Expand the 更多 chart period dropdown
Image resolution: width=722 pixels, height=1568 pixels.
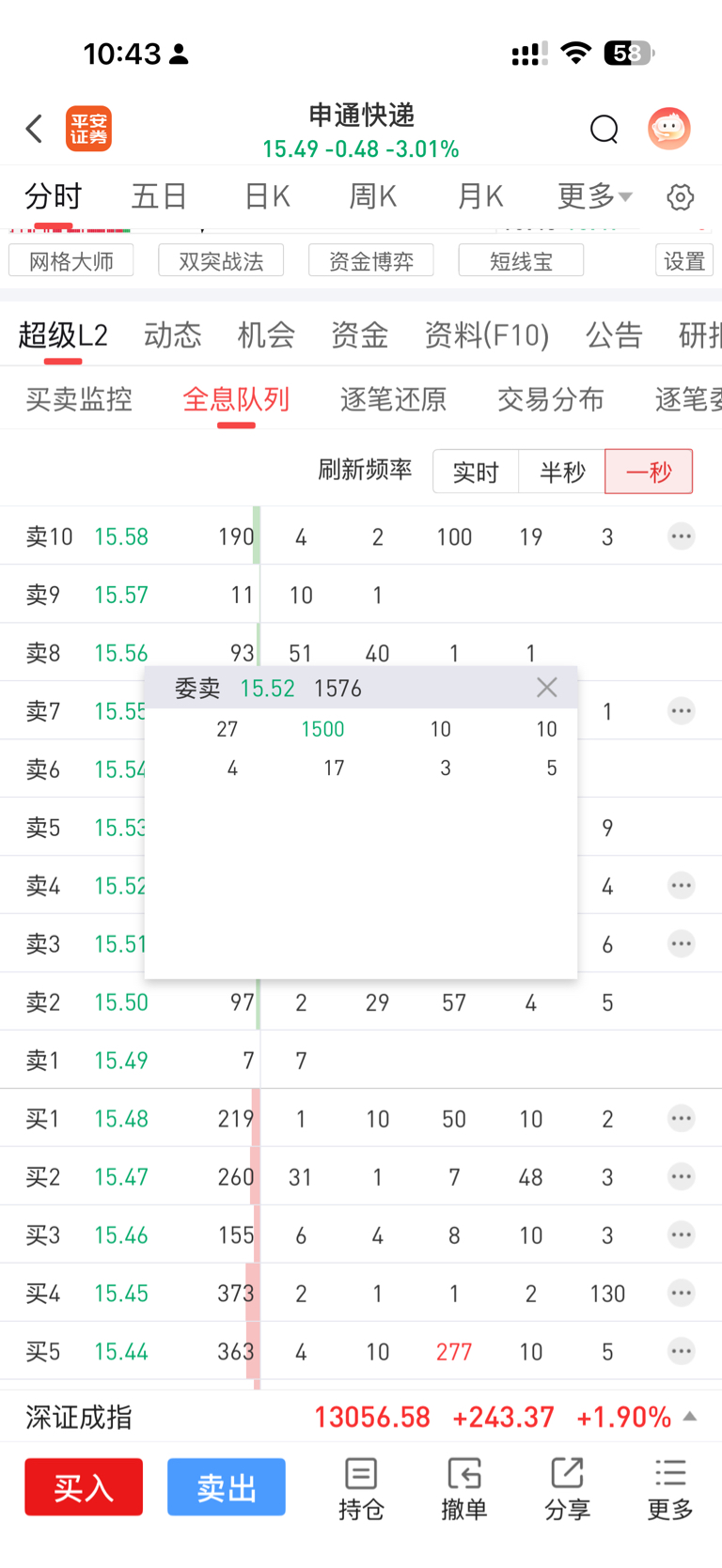(595, 196)
